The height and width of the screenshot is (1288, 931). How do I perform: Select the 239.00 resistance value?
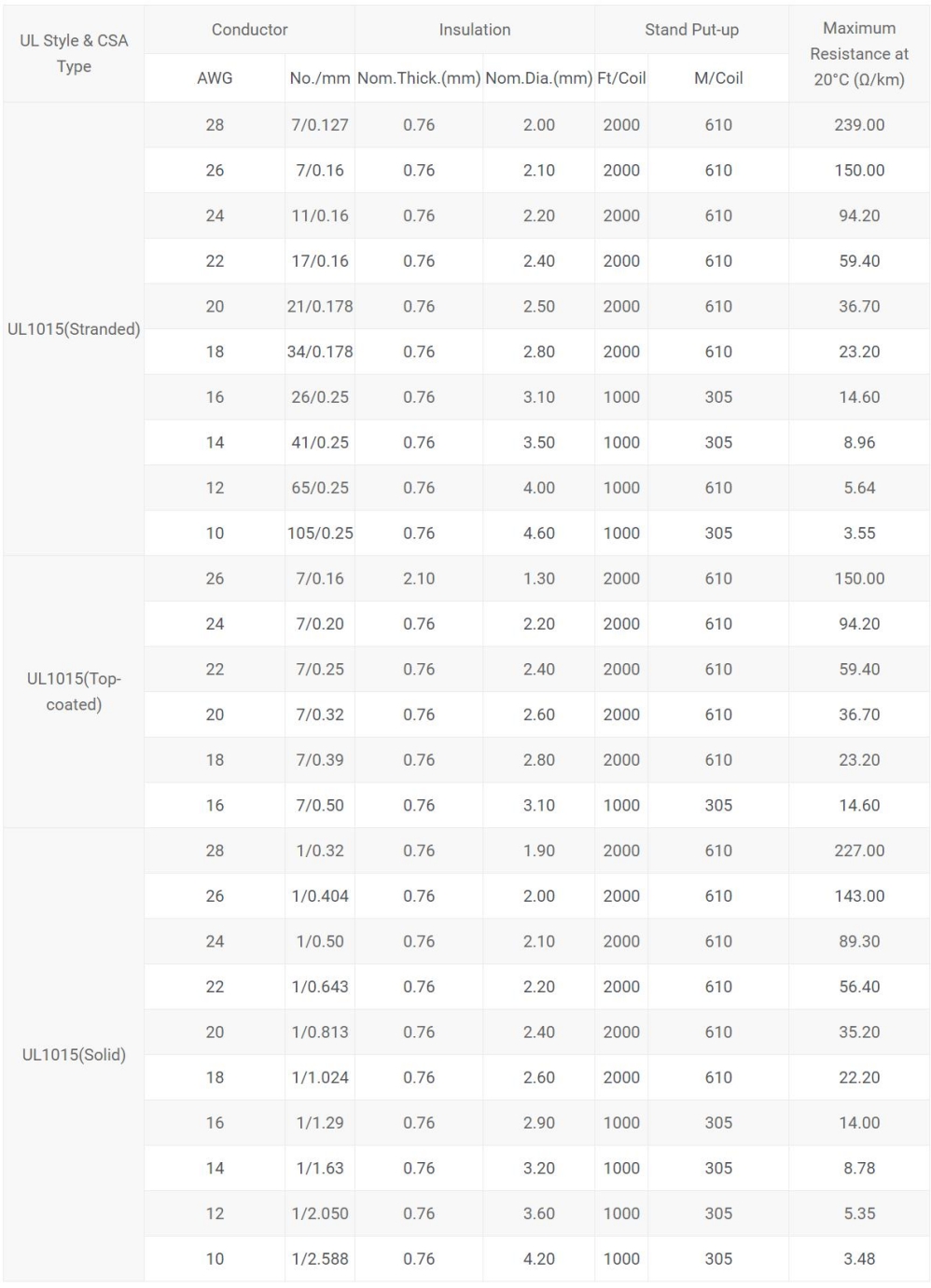(x=859, y=125)
